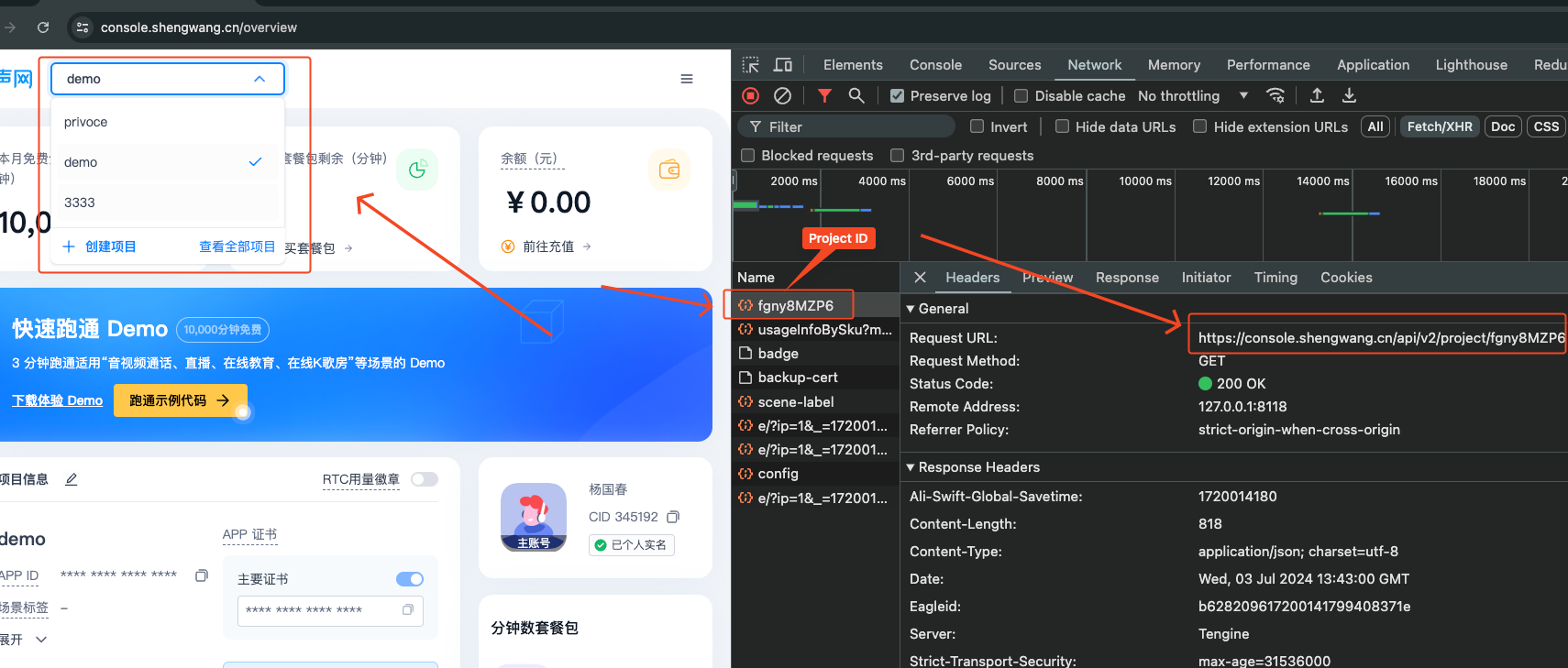
Task: Check Hide extension URLs
Action: pyautogui.click(x=1199, y=126)
